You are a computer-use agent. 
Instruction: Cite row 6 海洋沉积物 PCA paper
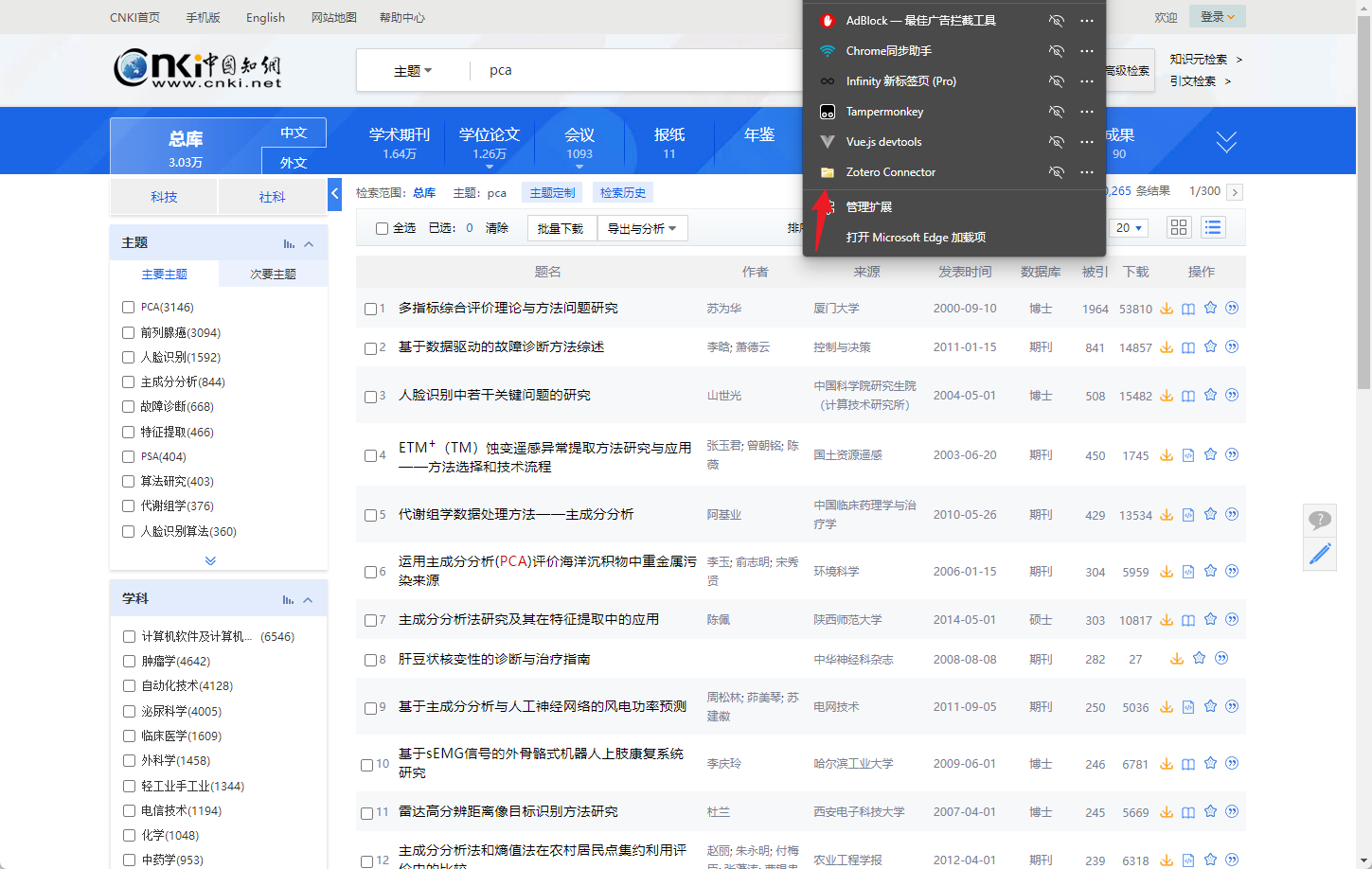1232,571
